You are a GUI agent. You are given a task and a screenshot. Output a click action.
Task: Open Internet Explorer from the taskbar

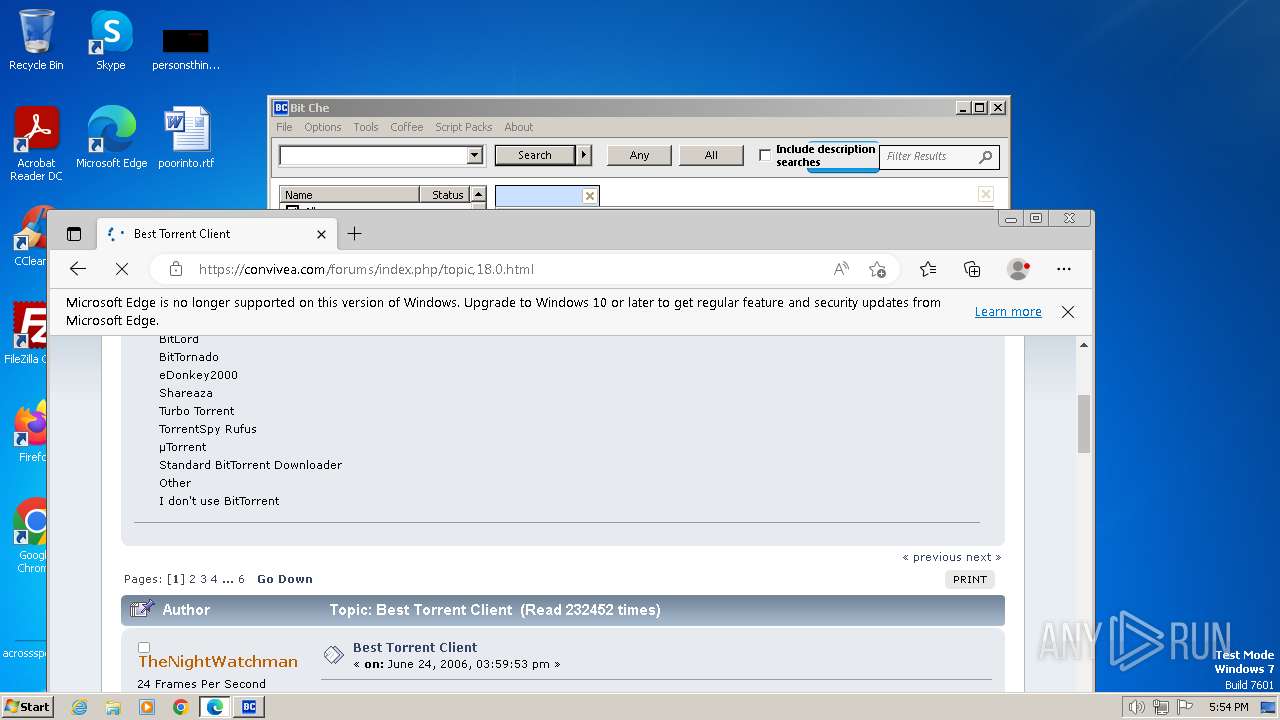[x=79, y=707]
